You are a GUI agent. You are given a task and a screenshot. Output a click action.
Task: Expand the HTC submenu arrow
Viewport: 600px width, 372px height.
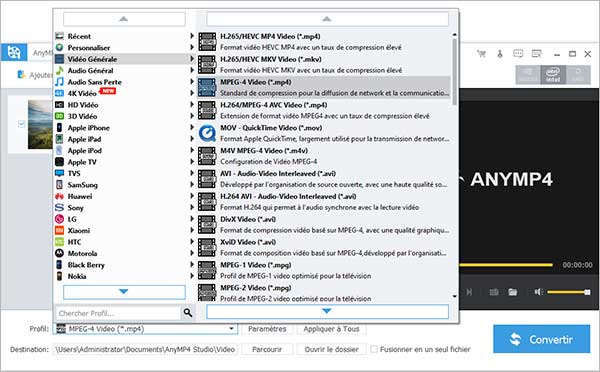click(192, 242)
